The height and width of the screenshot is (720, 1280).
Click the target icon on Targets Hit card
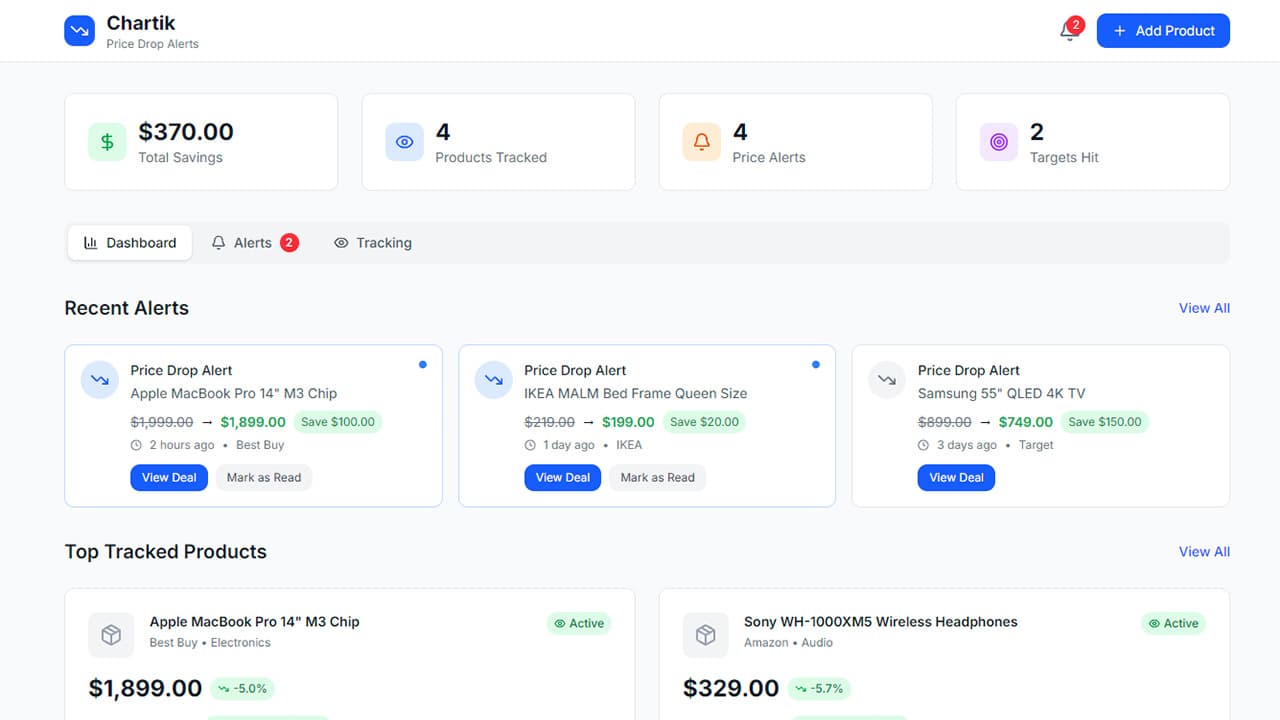click(x=998, y=141)
